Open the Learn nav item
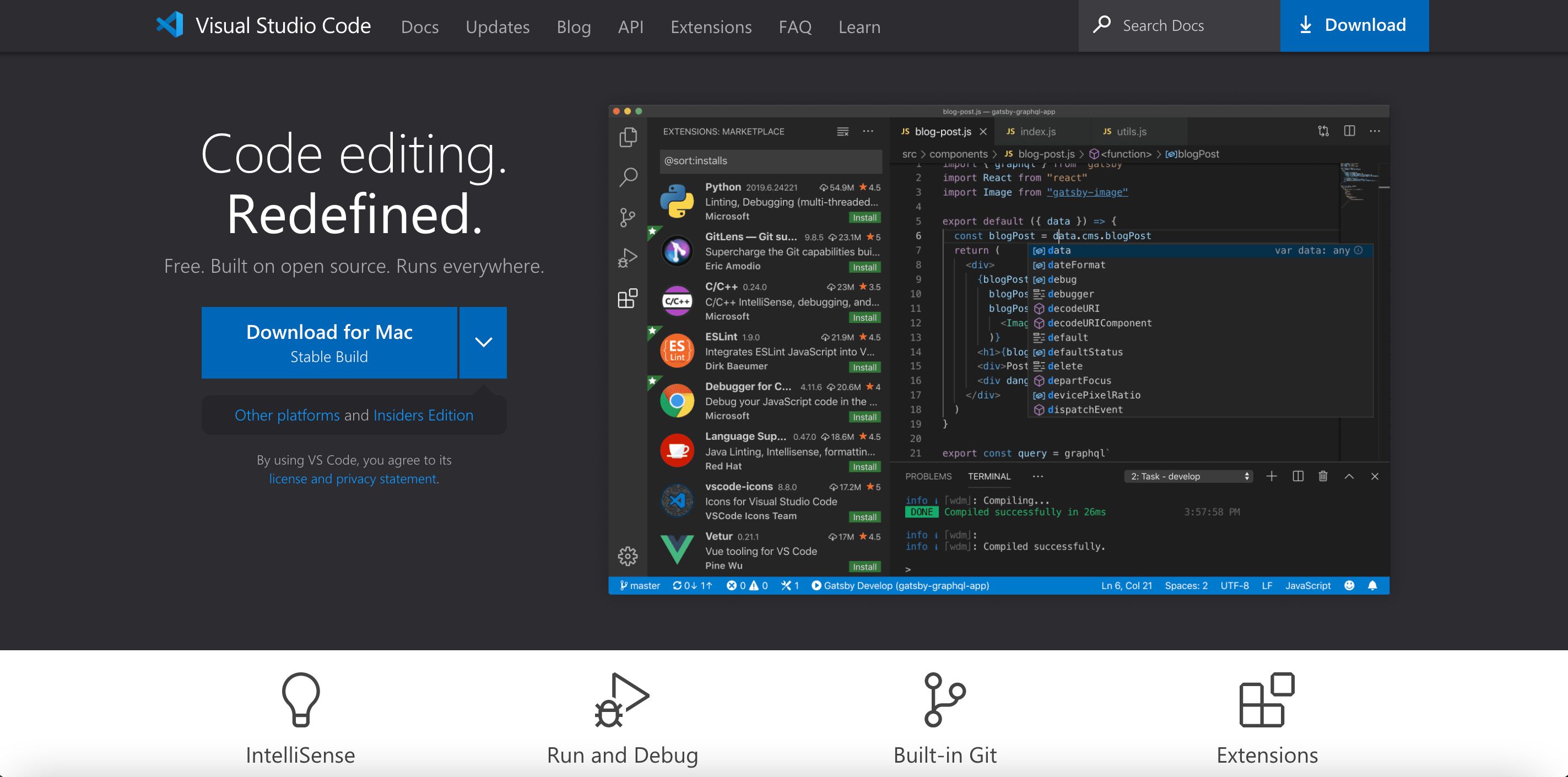 click(859, 27)
